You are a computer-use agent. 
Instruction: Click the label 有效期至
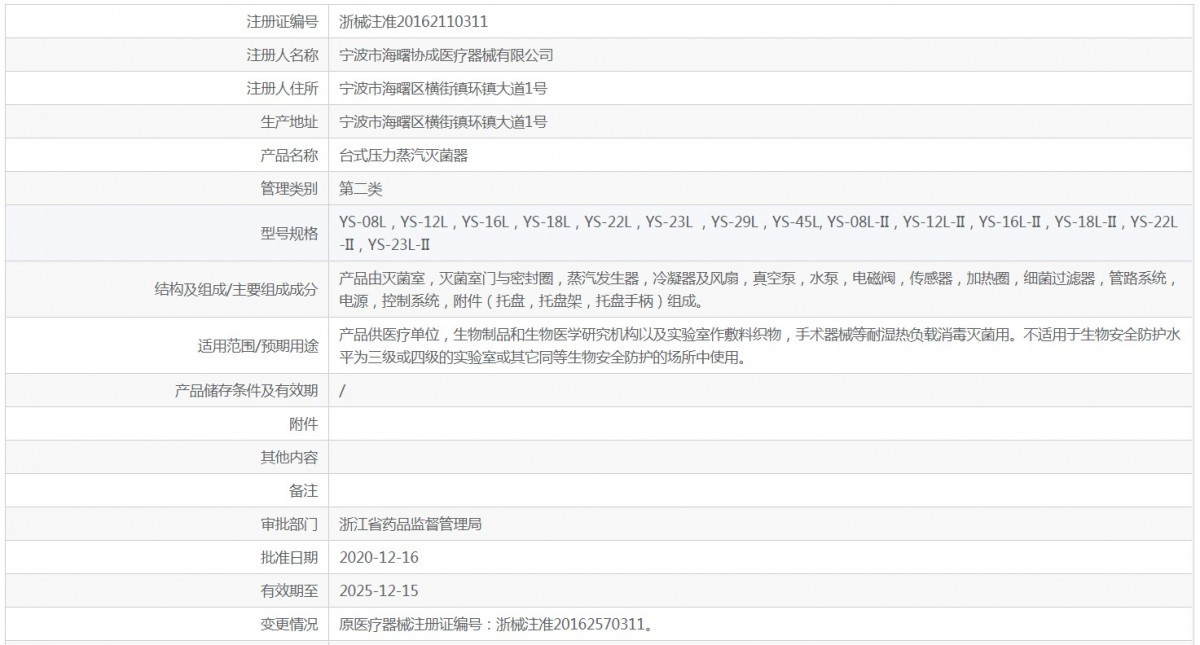[x=289, y=590]
